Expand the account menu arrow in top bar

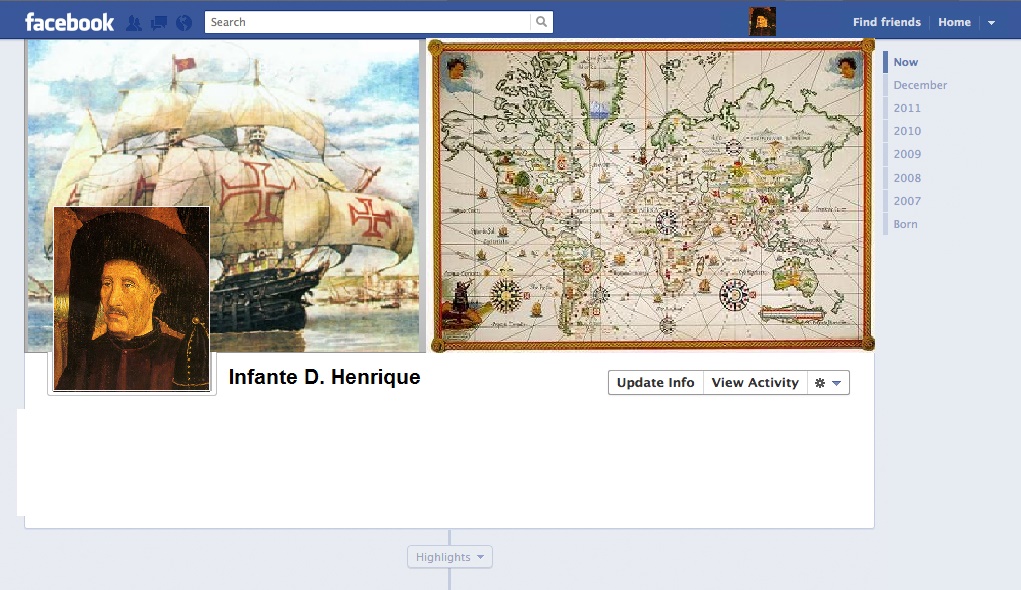point(991,22)
